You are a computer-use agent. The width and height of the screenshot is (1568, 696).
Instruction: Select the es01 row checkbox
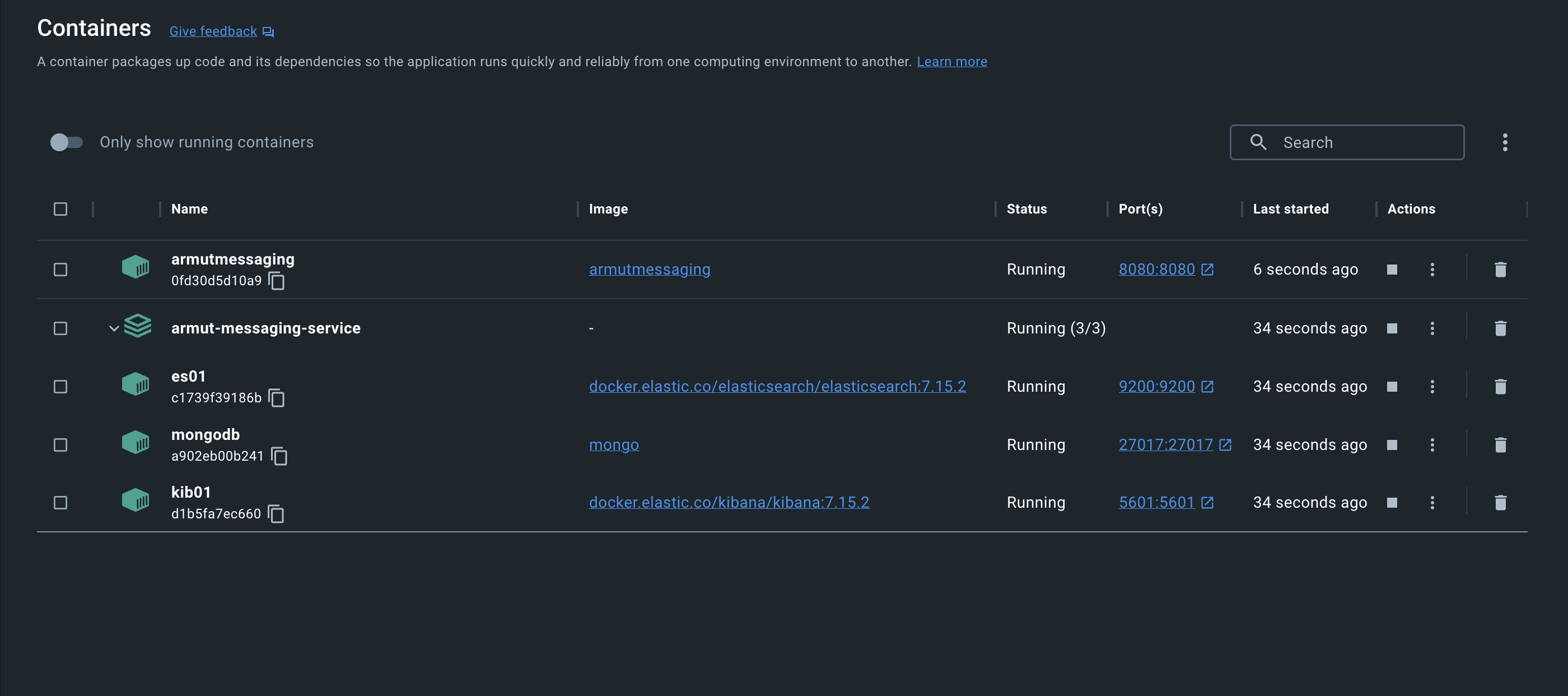[x=60, y=386]
